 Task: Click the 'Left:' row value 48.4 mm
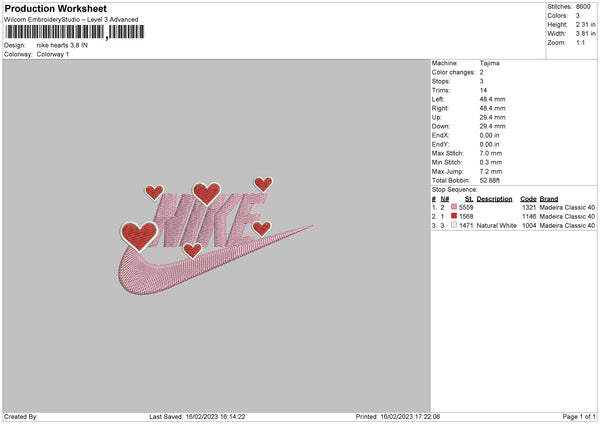coord(492,99)
